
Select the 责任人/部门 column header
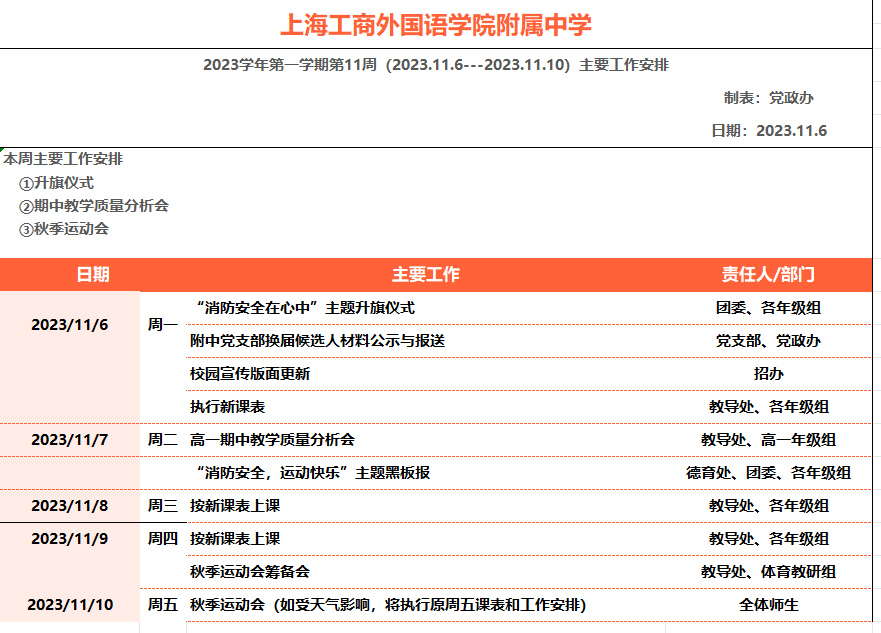[x=768, y=275]
